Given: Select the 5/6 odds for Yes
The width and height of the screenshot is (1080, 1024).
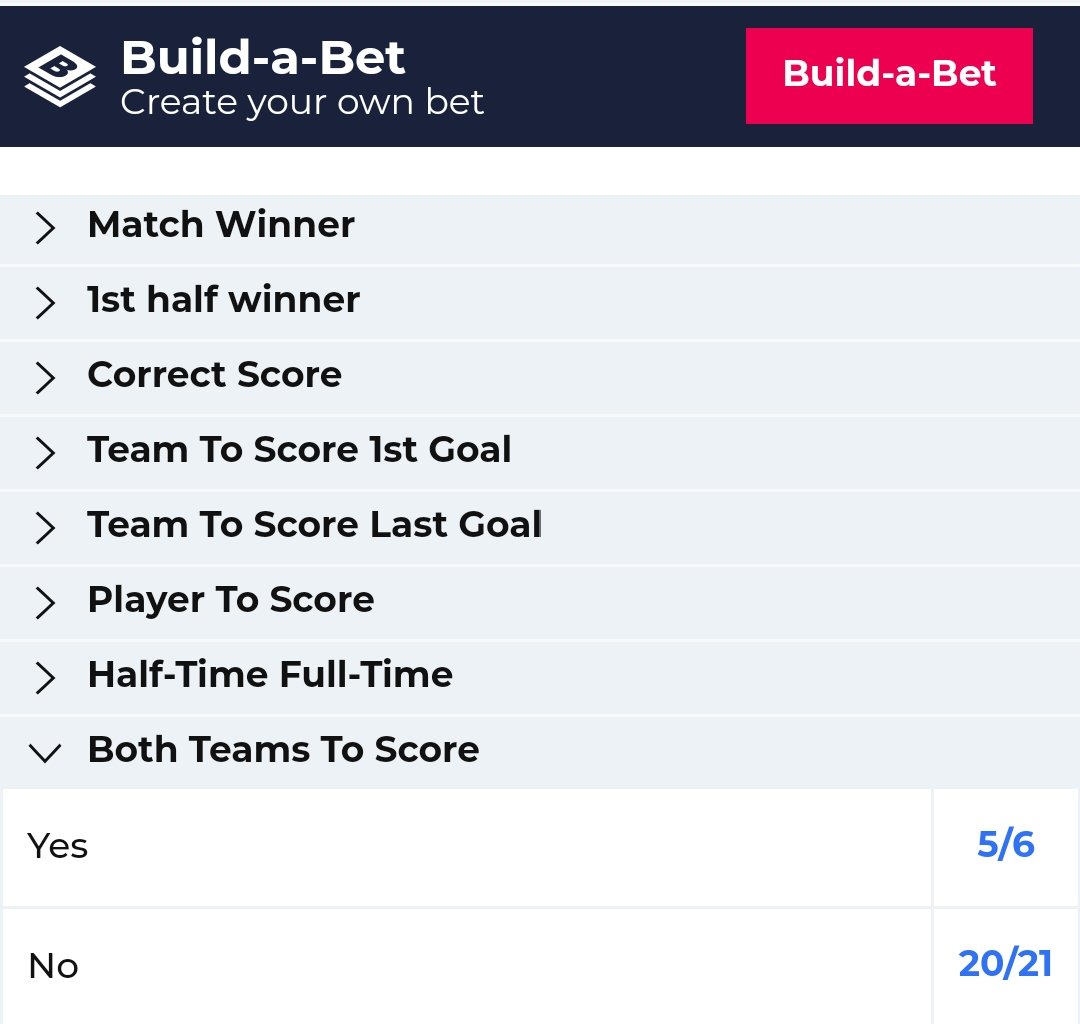Looking at the screenshot, I should pos(1005,846).
